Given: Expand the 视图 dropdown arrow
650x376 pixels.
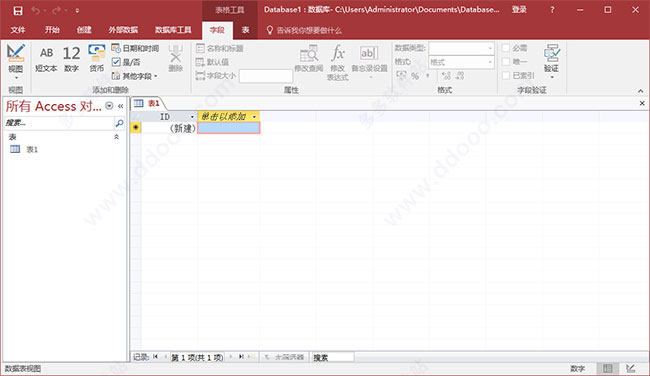Looking at the screenshot, I should click(x=16, y=78).
